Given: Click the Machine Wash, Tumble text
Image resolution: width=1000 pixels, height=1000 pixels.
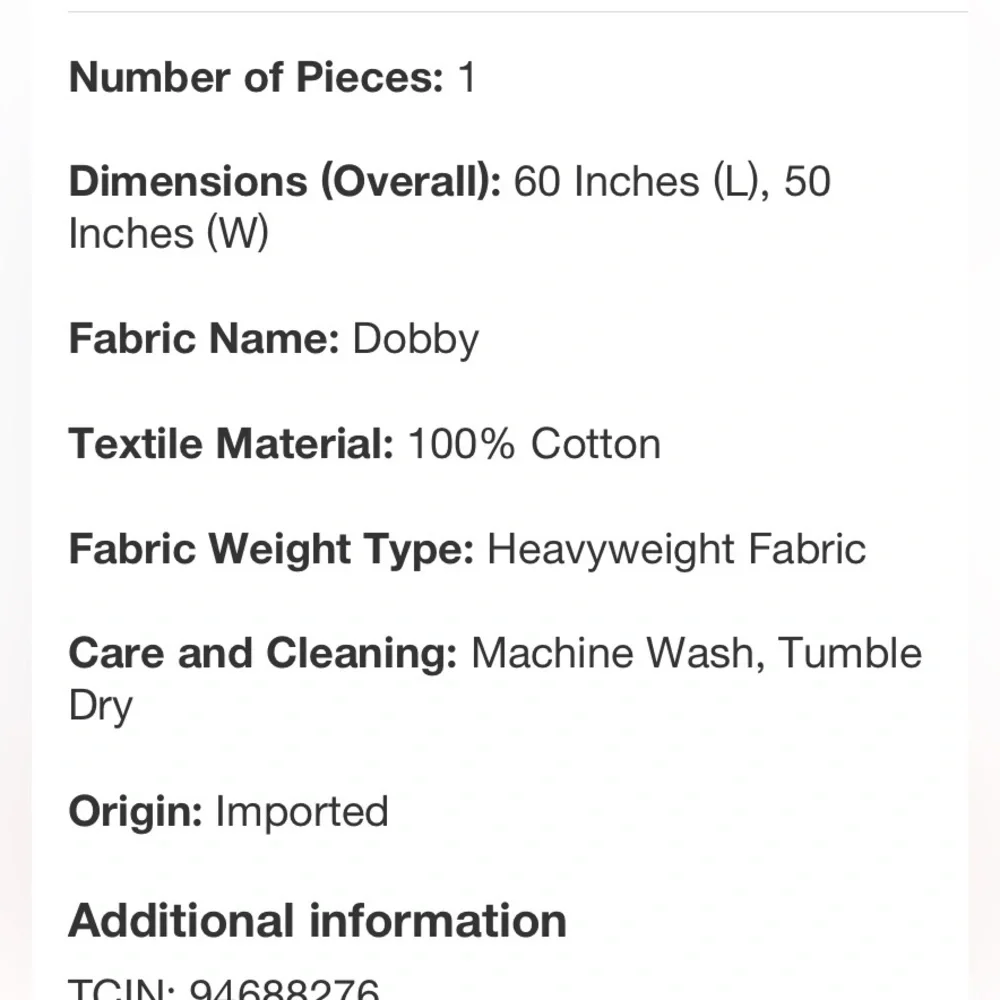Looking at the screenshot, I should [x=696, y=654].
